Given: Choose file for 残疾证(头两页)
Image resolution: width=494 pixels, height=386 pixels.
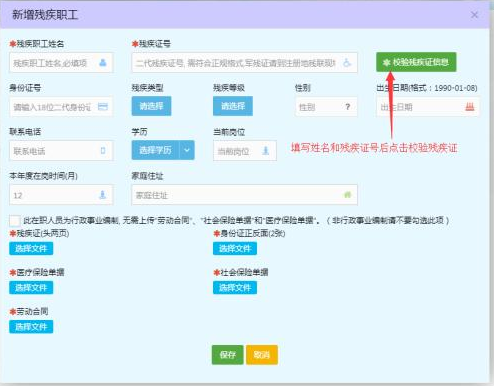Looking at the screenshot, I should pos(31,248).
